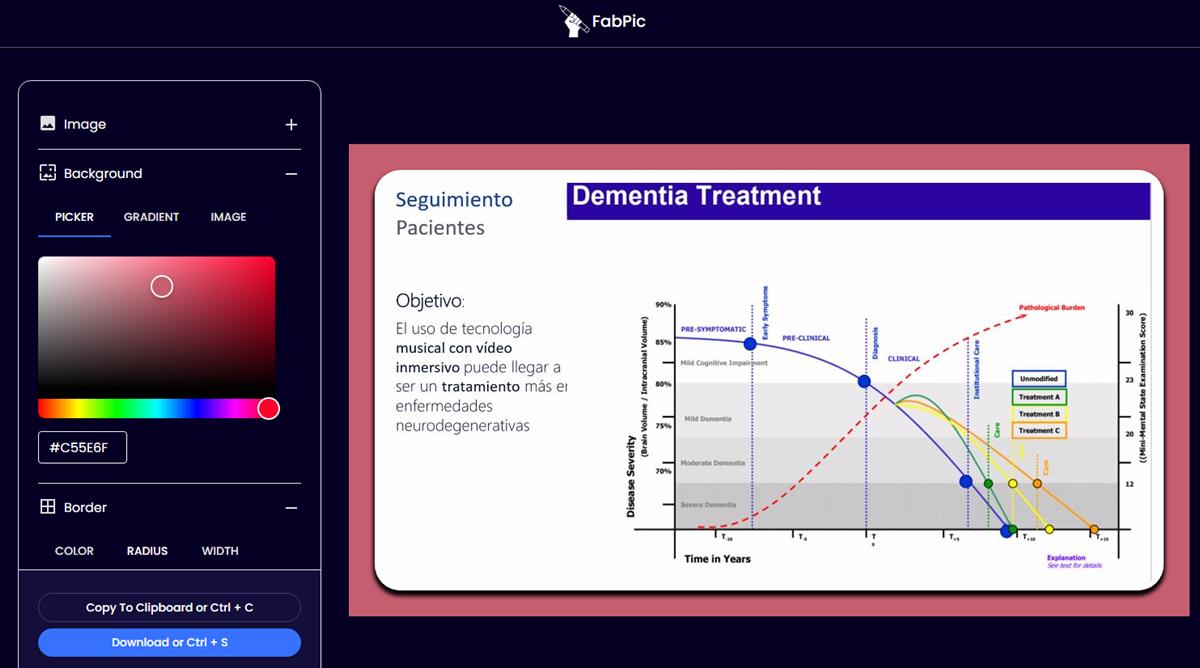
Task: Click the color saturation picker handle
Action: 162,287
